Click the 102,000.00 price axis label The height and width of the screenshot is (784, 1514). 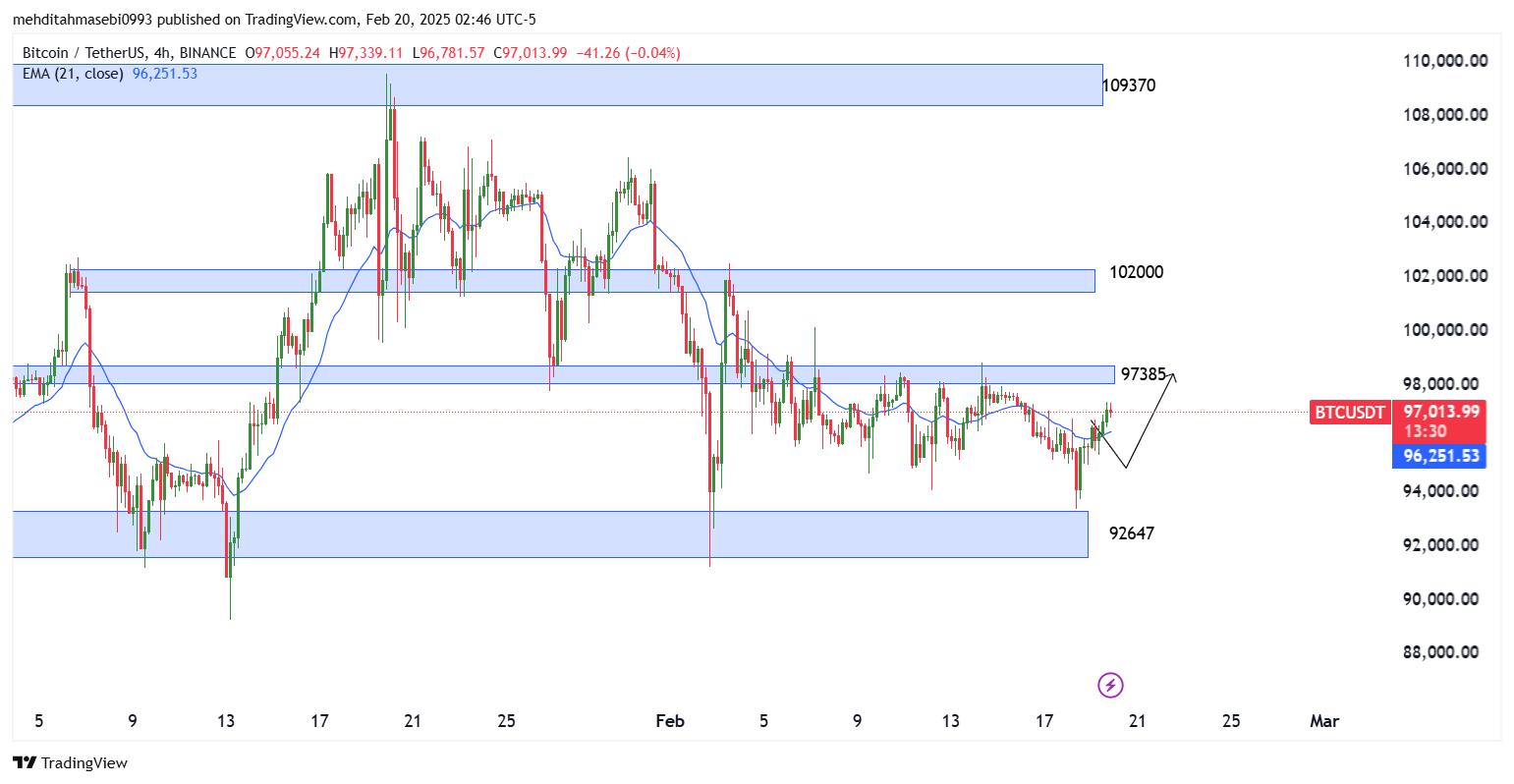pyautogui.click(x=1445, y=276)
